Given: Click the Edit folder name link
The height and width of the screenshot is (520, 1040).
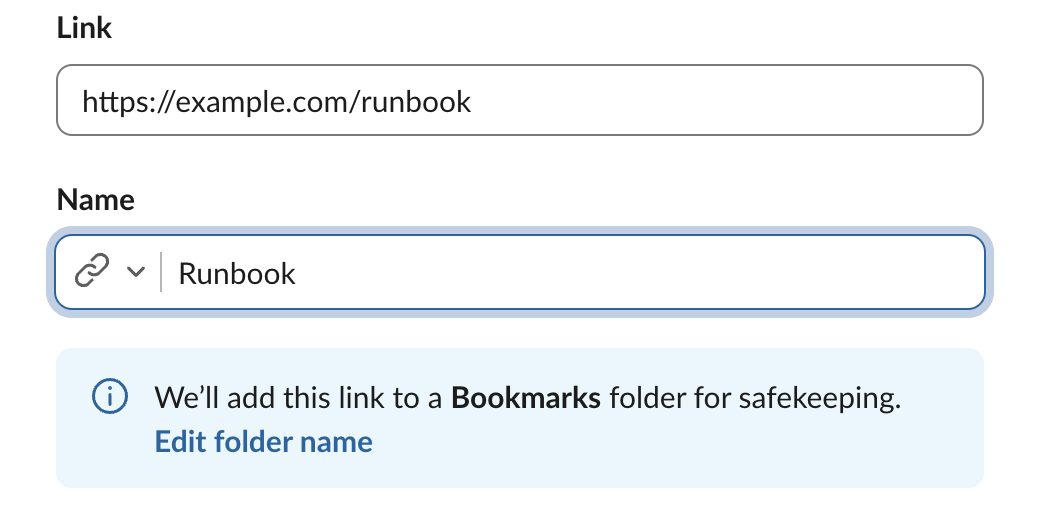Looking at the screenshot, I should [x=263, y=442].
